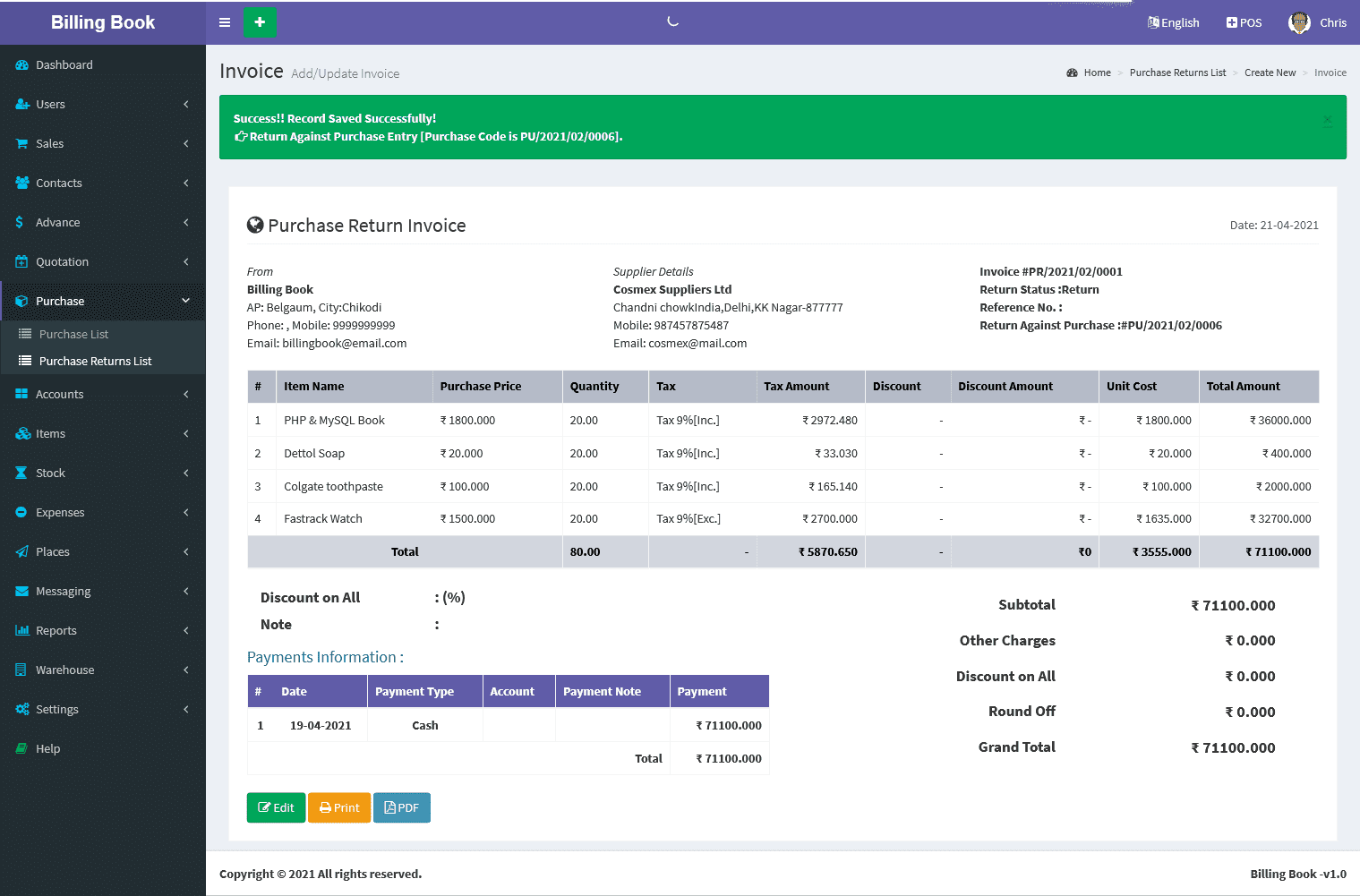Open Dashboard from sidebar
1360x896 pixels.
tap(64, 64)
